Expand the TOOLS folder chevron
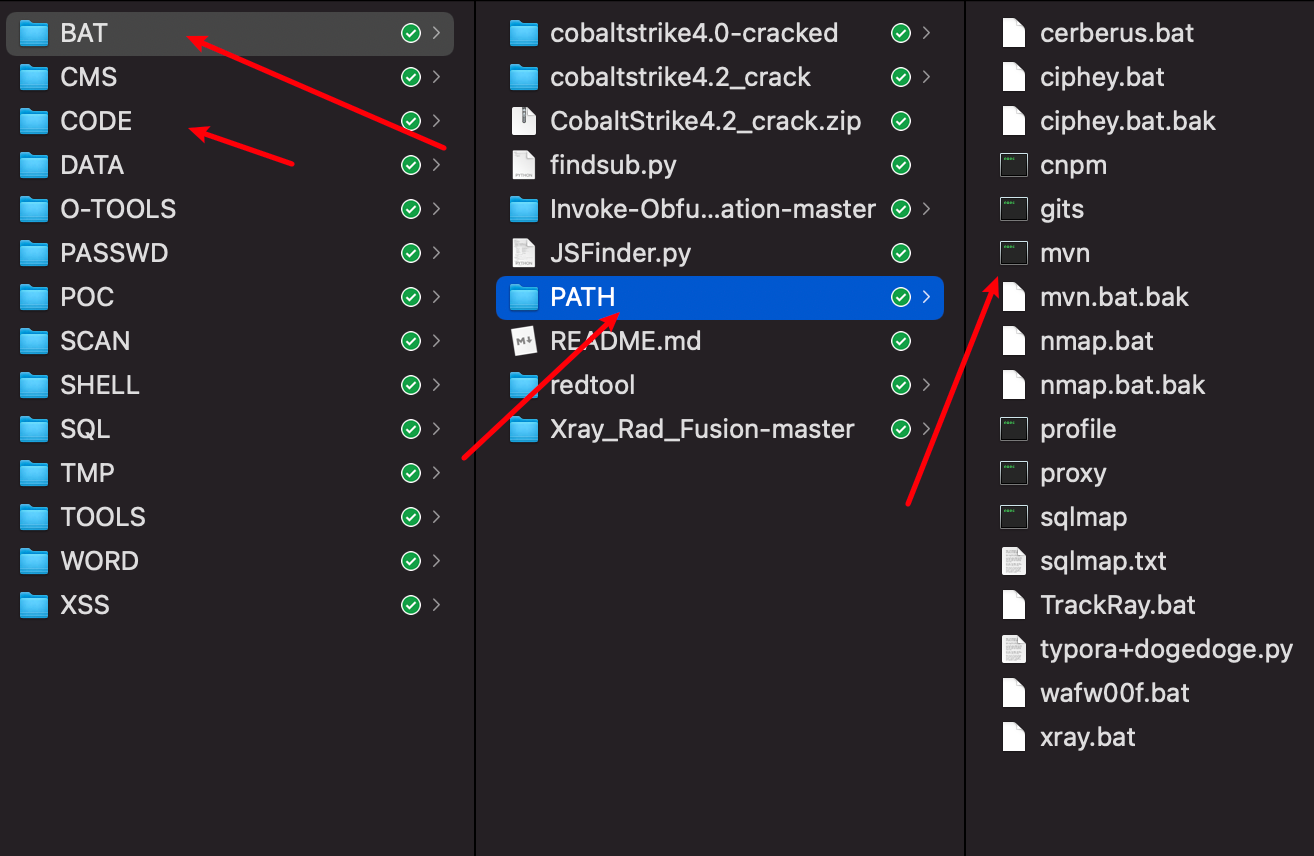Image resolution: width=1314 pixels, height=856 pixels. 436,518
